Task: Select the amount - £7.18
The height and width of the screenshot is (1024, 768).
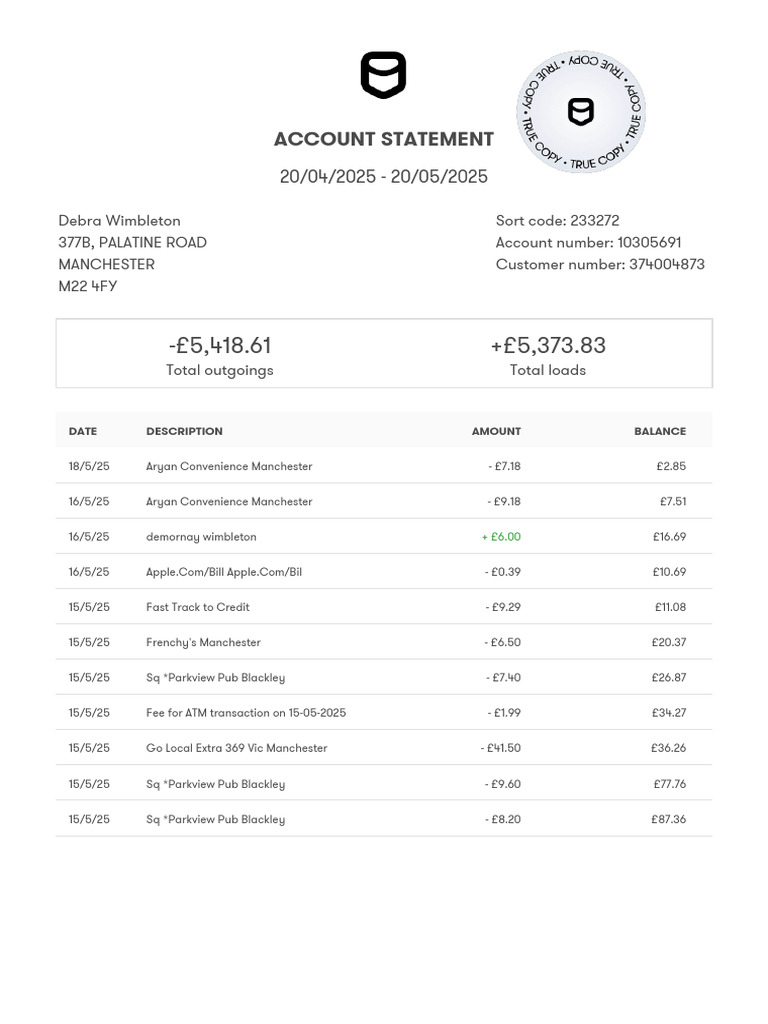Action: click(504, 466)
